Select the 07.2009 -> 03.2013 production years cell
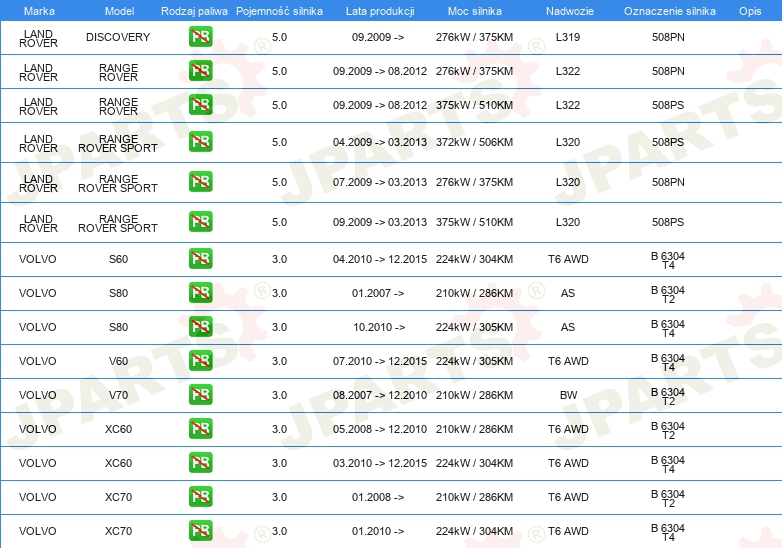This screenshot has height=548, width=782. click(x=380, y=183)
